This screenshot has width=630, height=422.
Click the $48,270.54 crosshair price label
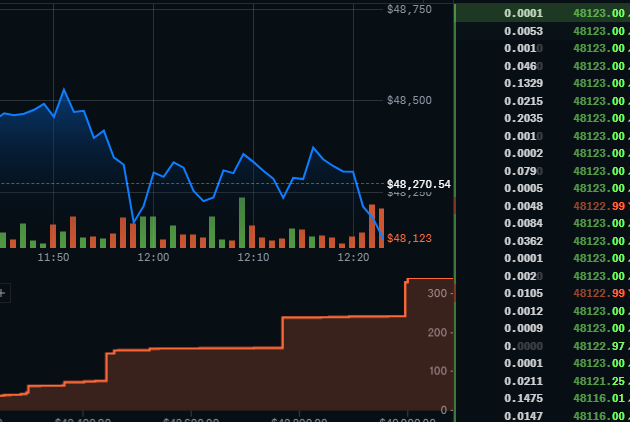tap(419, 184)
